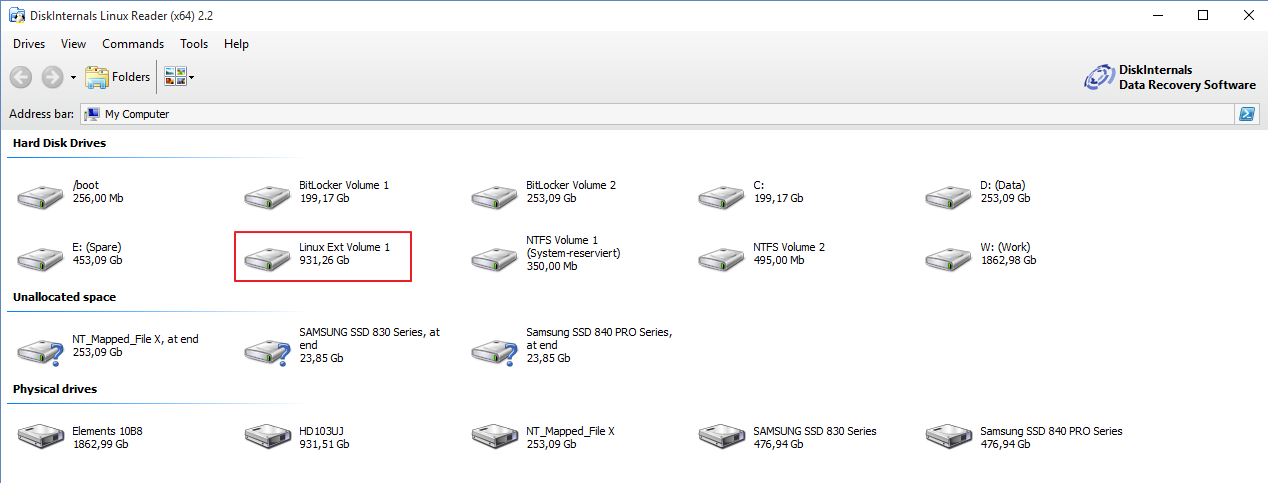This screenshot has height=483, width=1268.
Task: Click the address bar My Computer field
Action: (x=658, y=114)
